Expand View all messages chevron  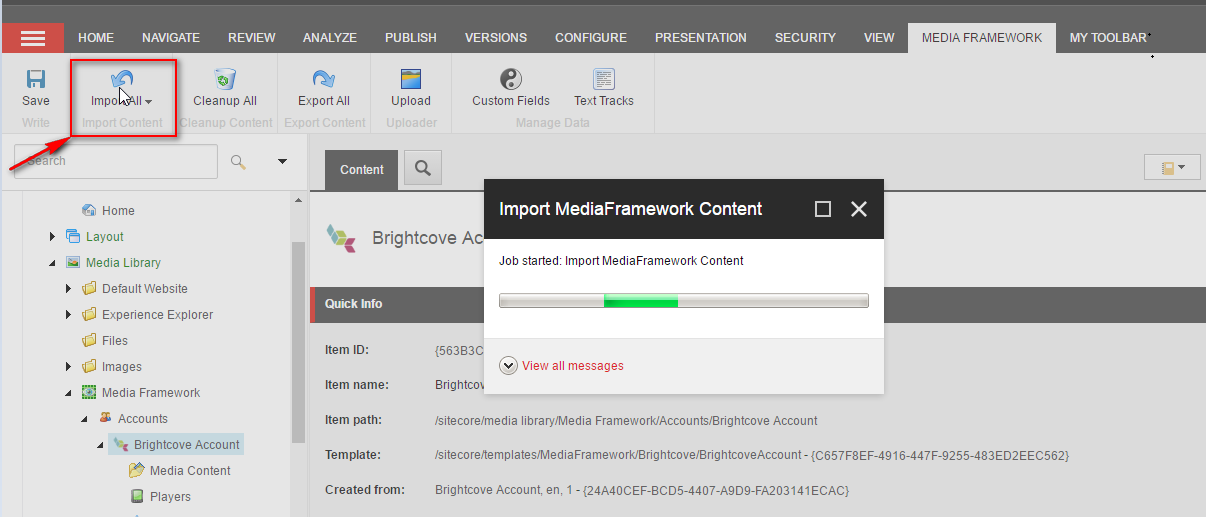[x=508, y=366]
